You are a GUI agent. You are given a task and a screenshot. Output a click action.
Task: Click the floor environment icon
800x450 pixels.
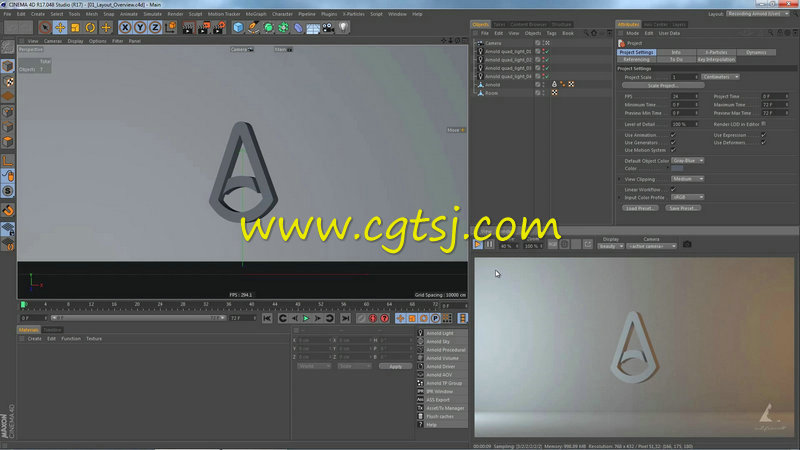(313, 28)
